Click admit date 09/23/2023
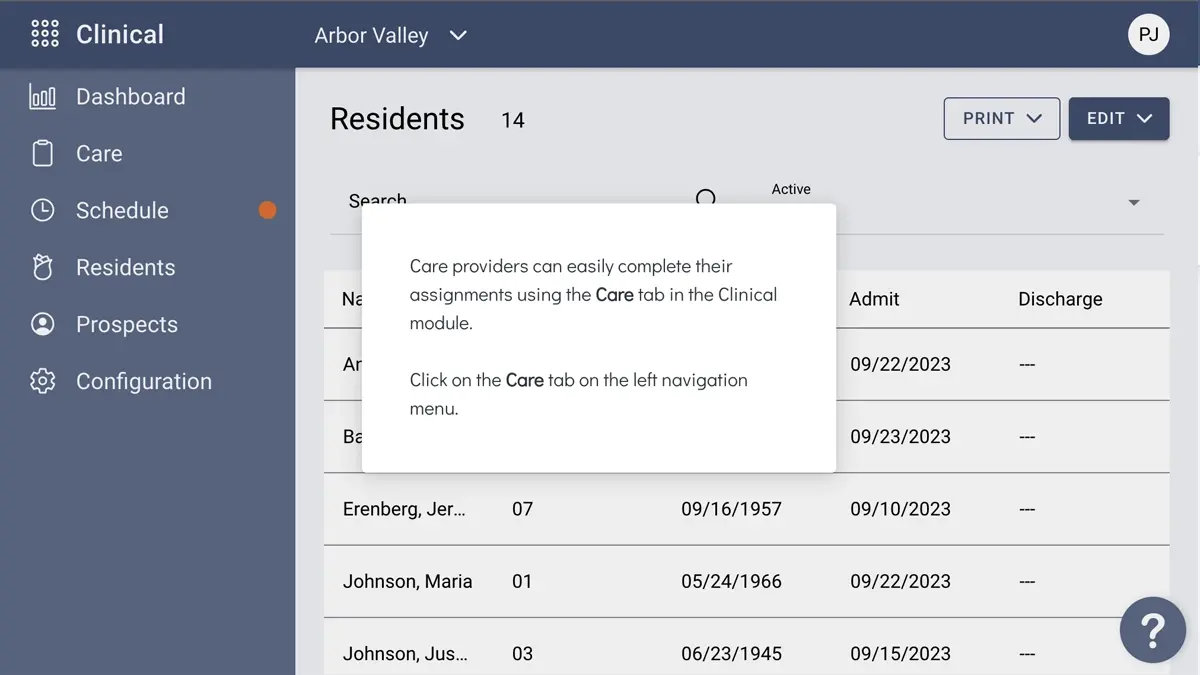The width and height of the screenshot is (1200, 675). coord(900,437)
